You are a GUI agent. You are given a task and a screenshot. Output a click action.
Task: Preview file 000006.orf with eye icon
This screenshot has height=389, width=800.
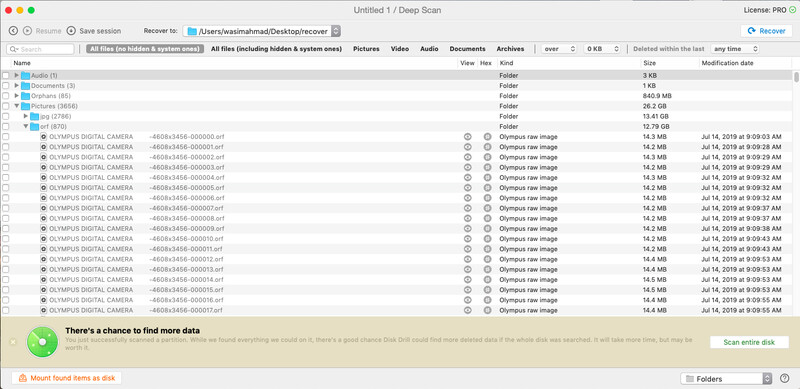pyautogui.click(x=467, y=198)
